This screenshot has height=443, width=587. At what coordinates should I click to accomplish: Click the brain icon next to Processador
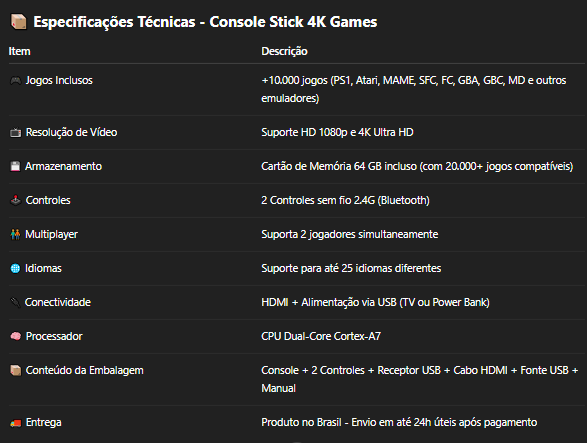[x=15, y=336]
